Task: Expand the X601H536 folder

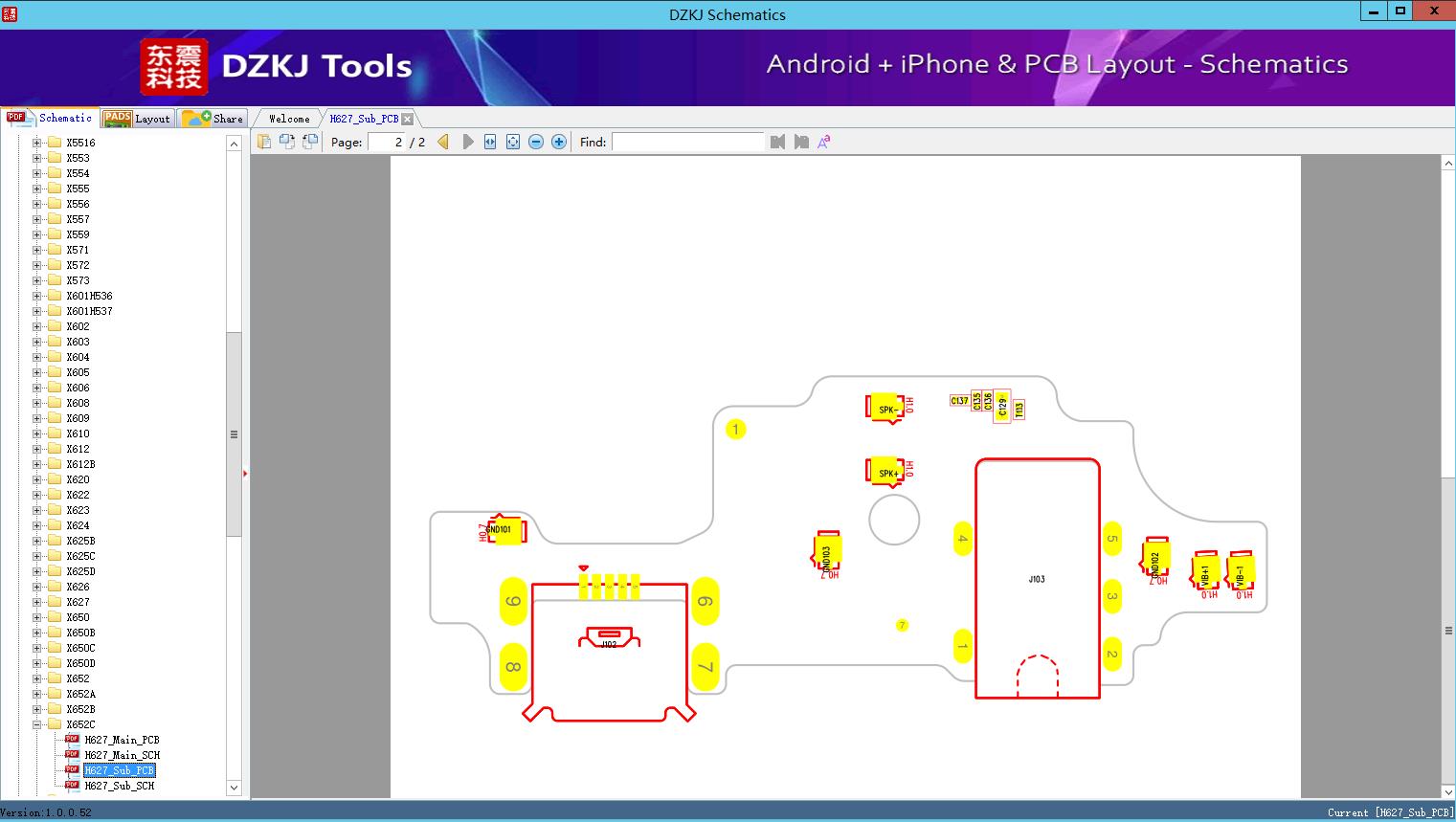Action: tap(37, 296)
